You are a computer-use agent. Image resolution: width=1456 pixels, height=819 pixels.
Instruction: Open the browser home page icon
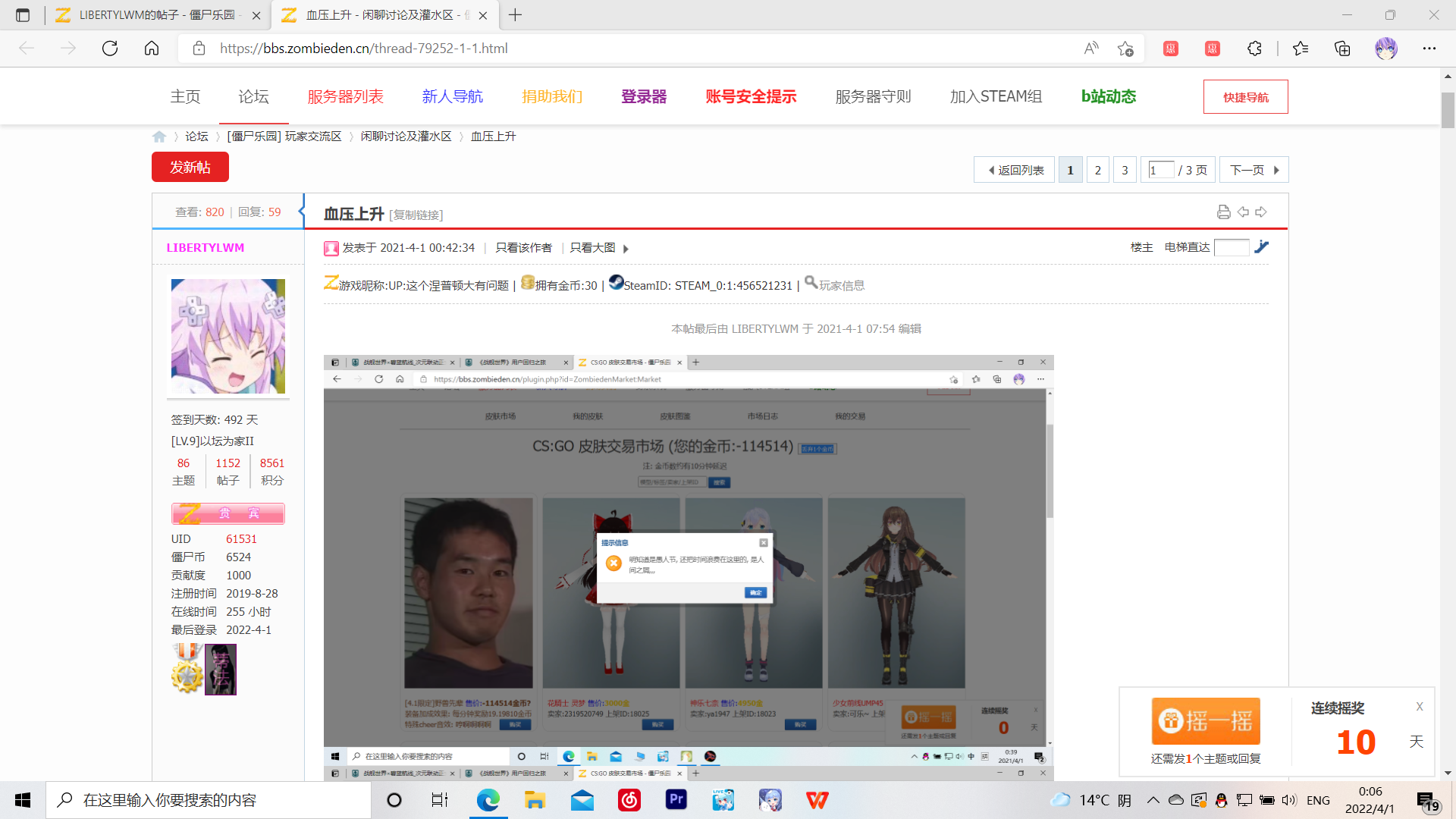click(x=152, y=49)
